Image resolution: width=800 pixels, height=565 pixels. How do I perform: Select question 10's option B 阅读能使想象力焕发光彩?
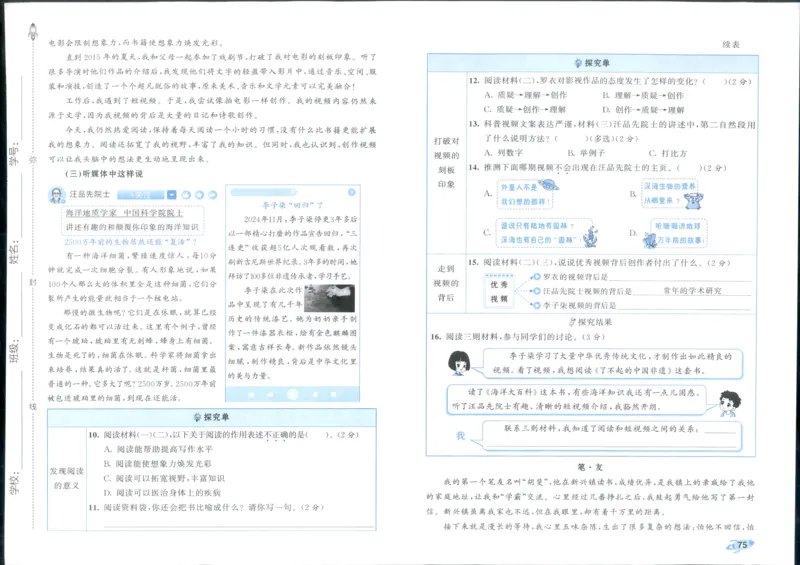[x=158, y=463]
